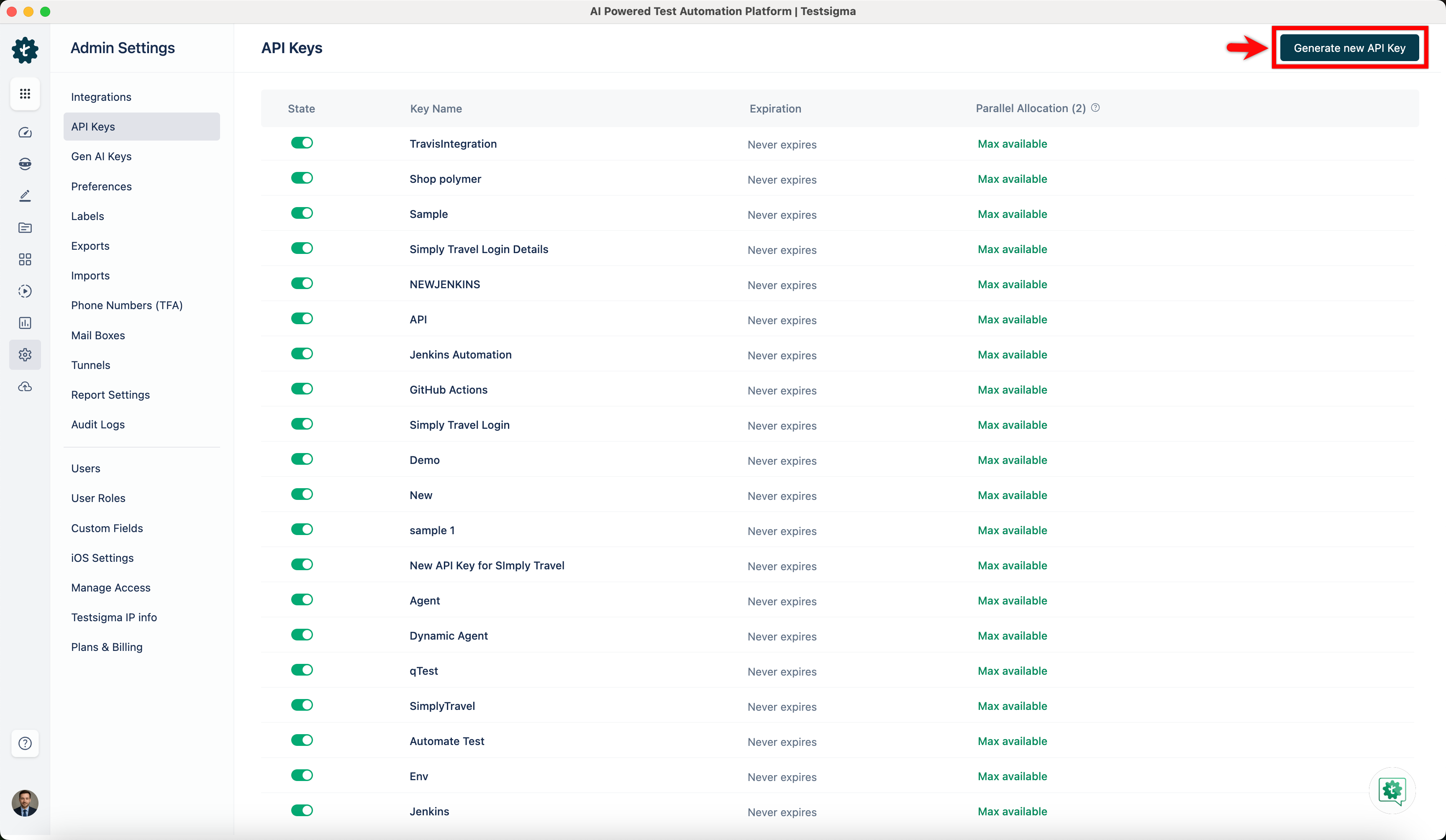Open the user profile avatar
The image size is (1446, 840).
[25, 803]
